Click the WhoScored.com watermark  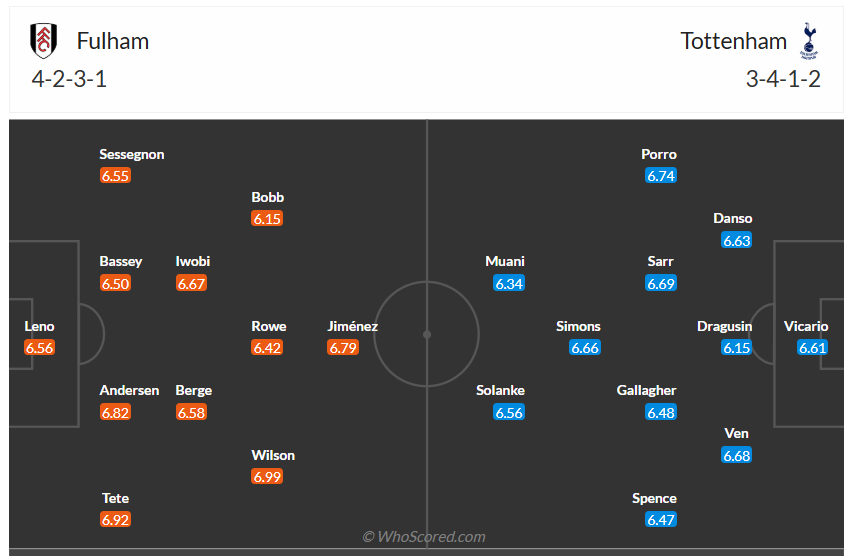(424, 537)
